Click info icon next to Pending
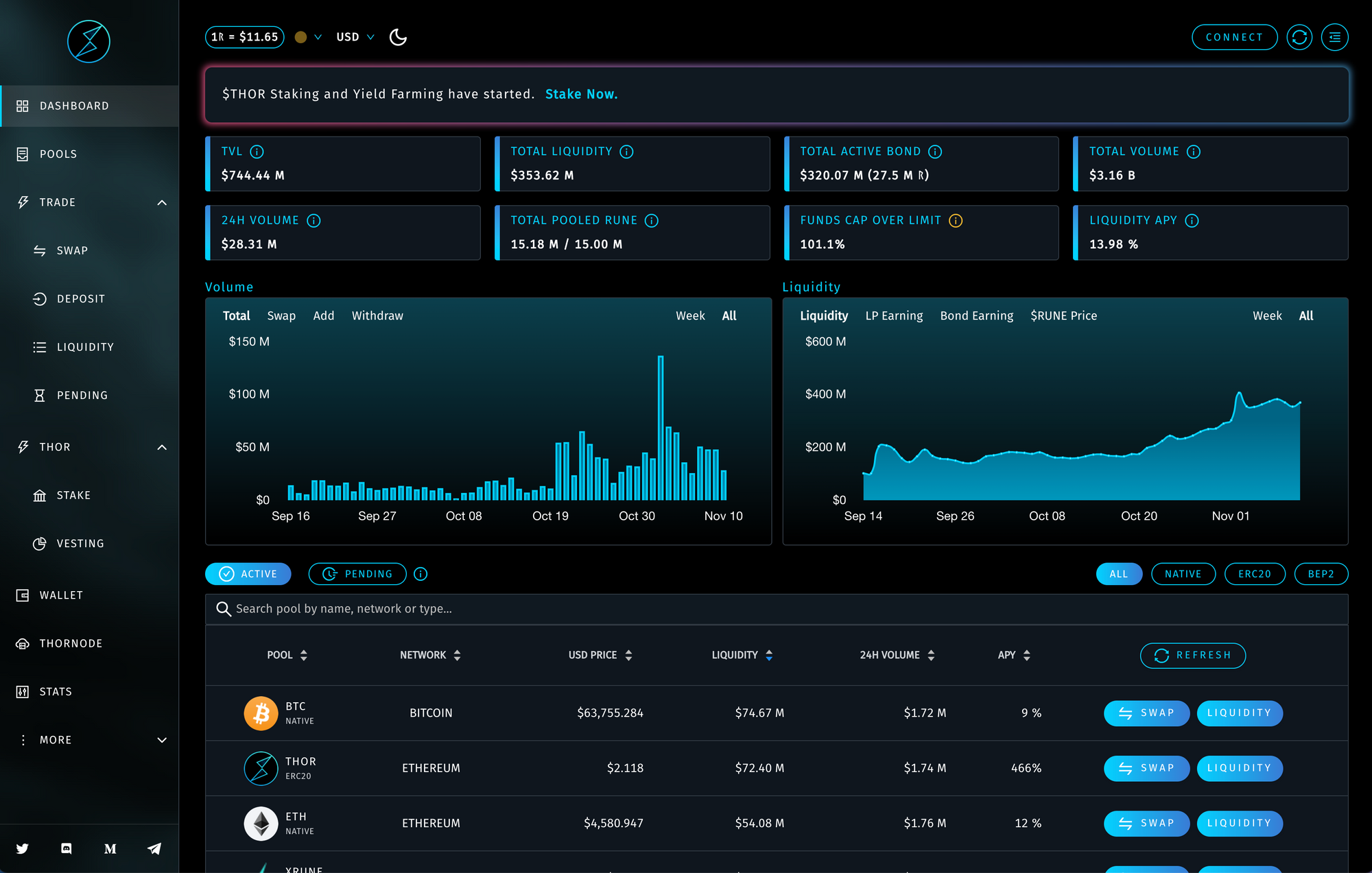The height and width of the screenshot is (873, 1372). [x=421, y=574]
